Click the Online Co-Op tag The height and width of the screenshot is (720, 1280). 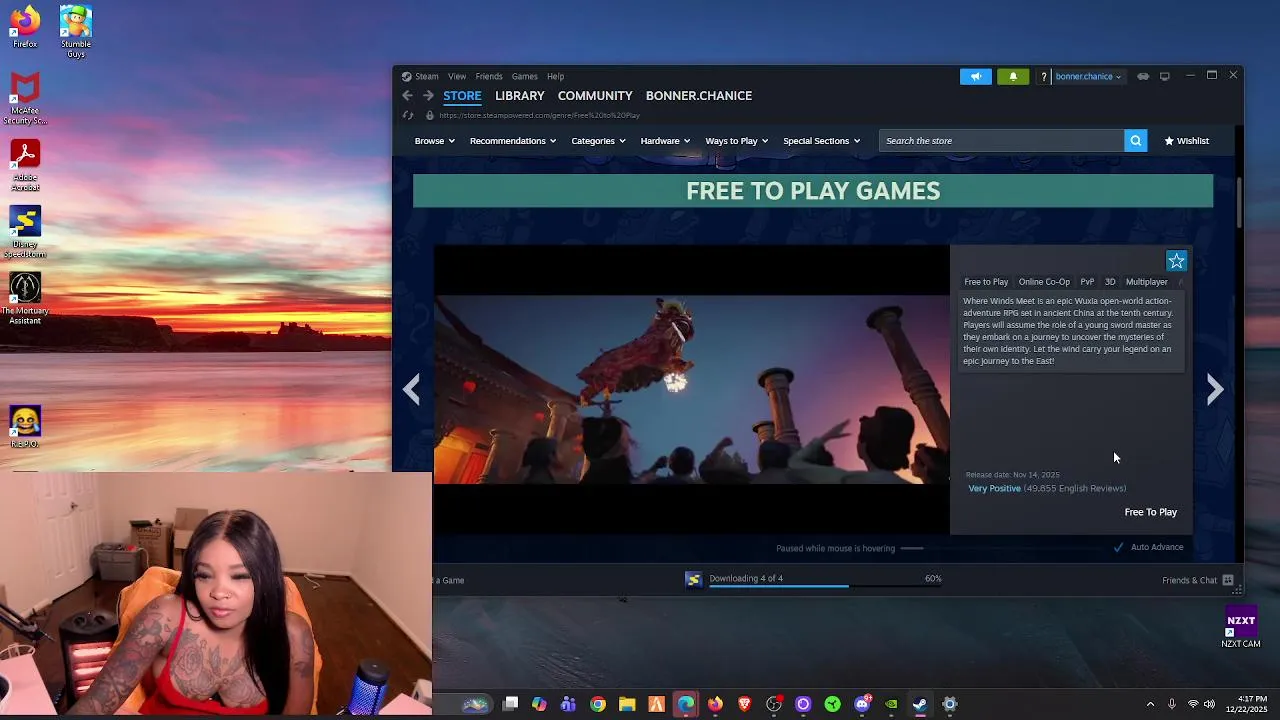1044,282
